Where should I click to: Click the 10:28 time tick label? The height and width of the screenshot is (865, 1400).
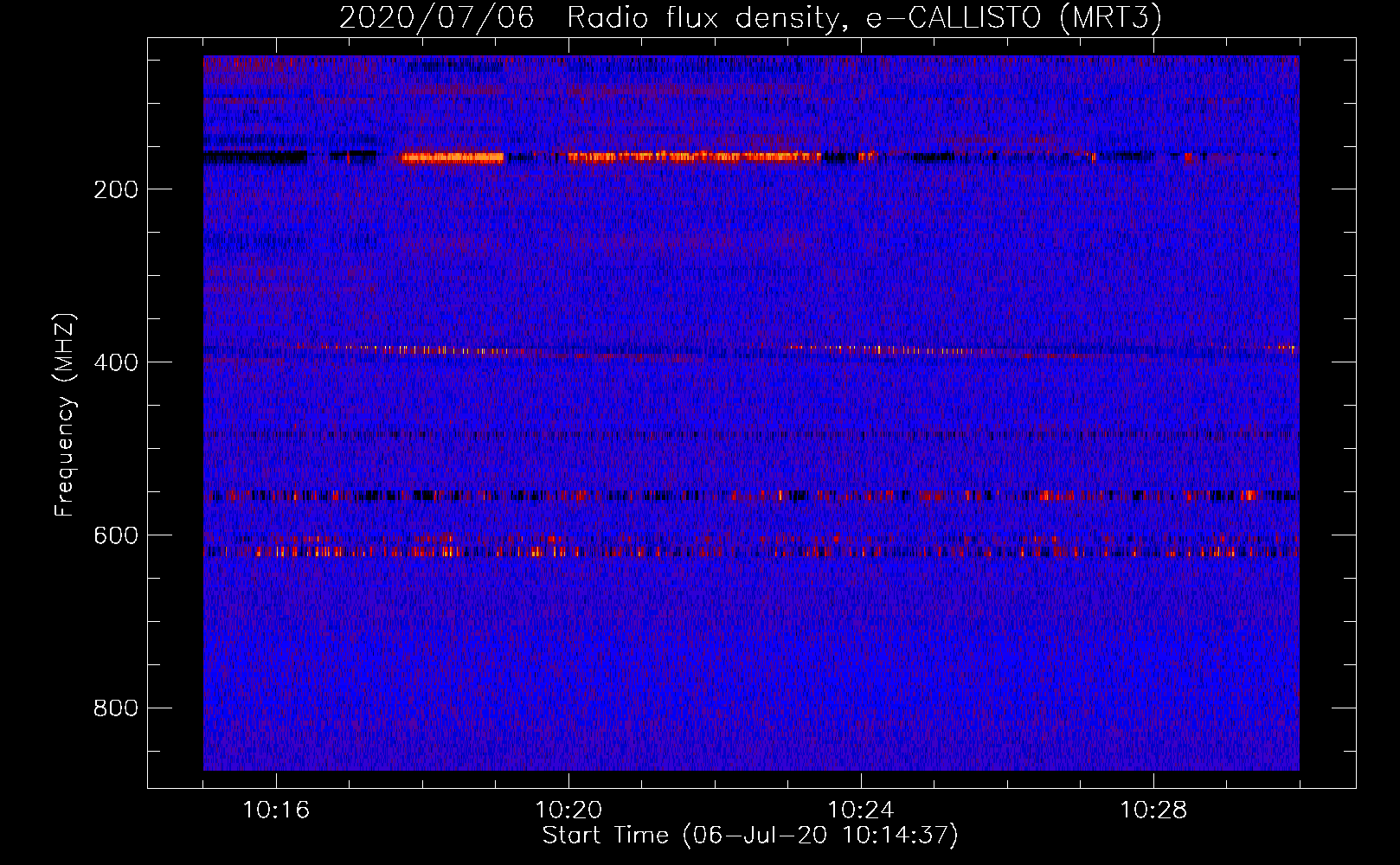(x=1153, y=811)
